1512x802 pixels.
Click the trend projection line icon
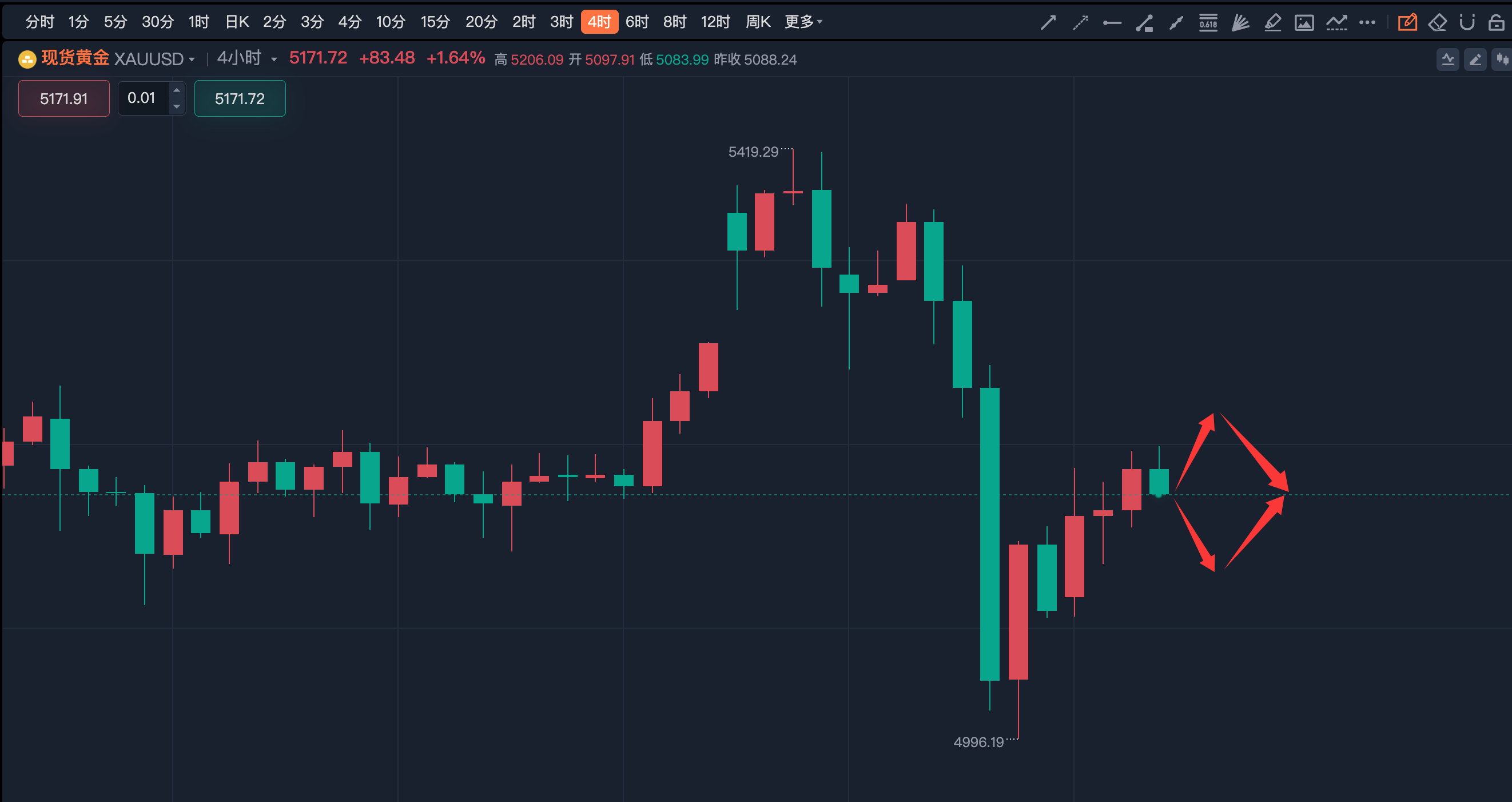[1336, 22]
